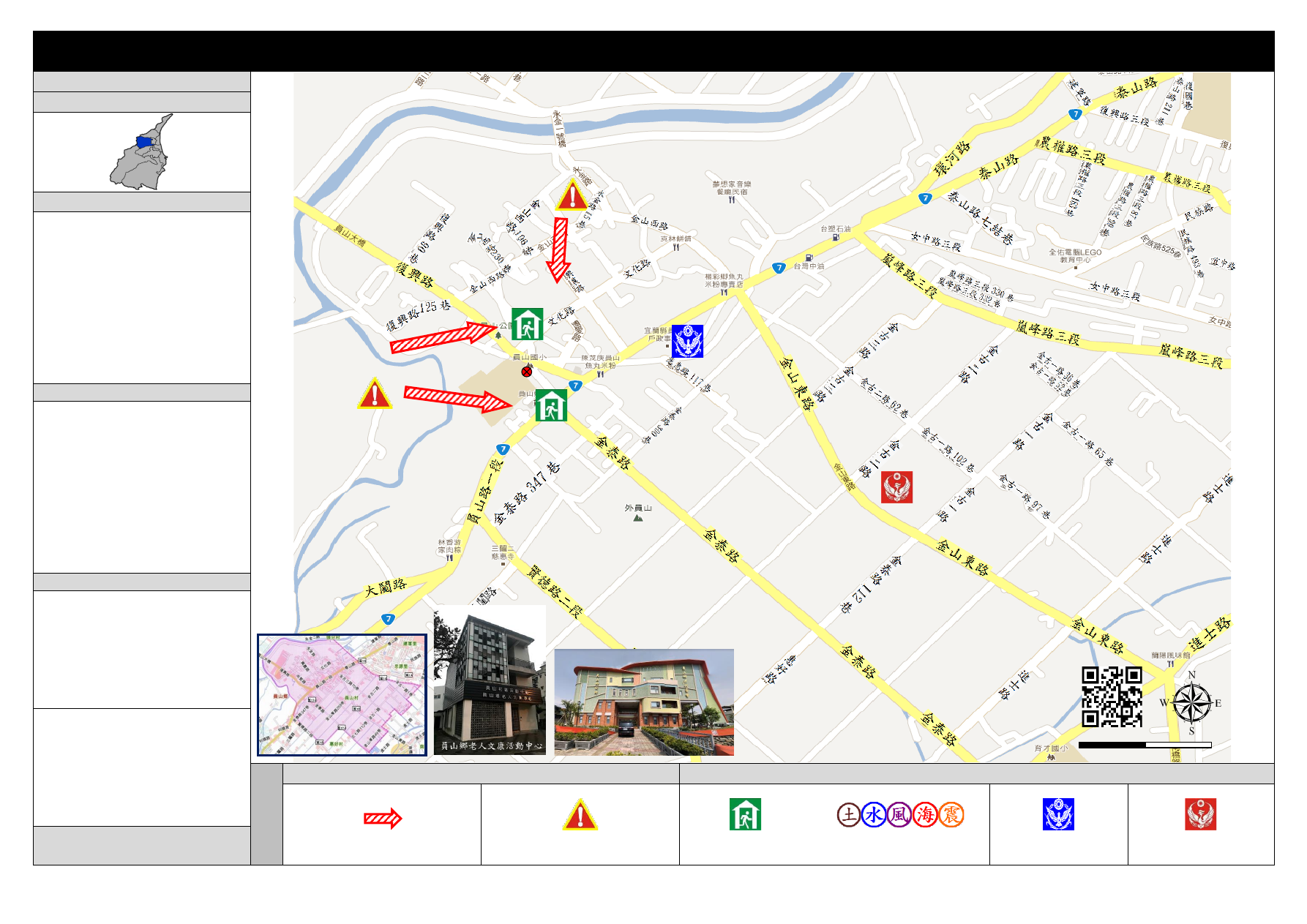
Task: Click the small red crossed-circle marker at 員山國小
Action: (527, 372)
